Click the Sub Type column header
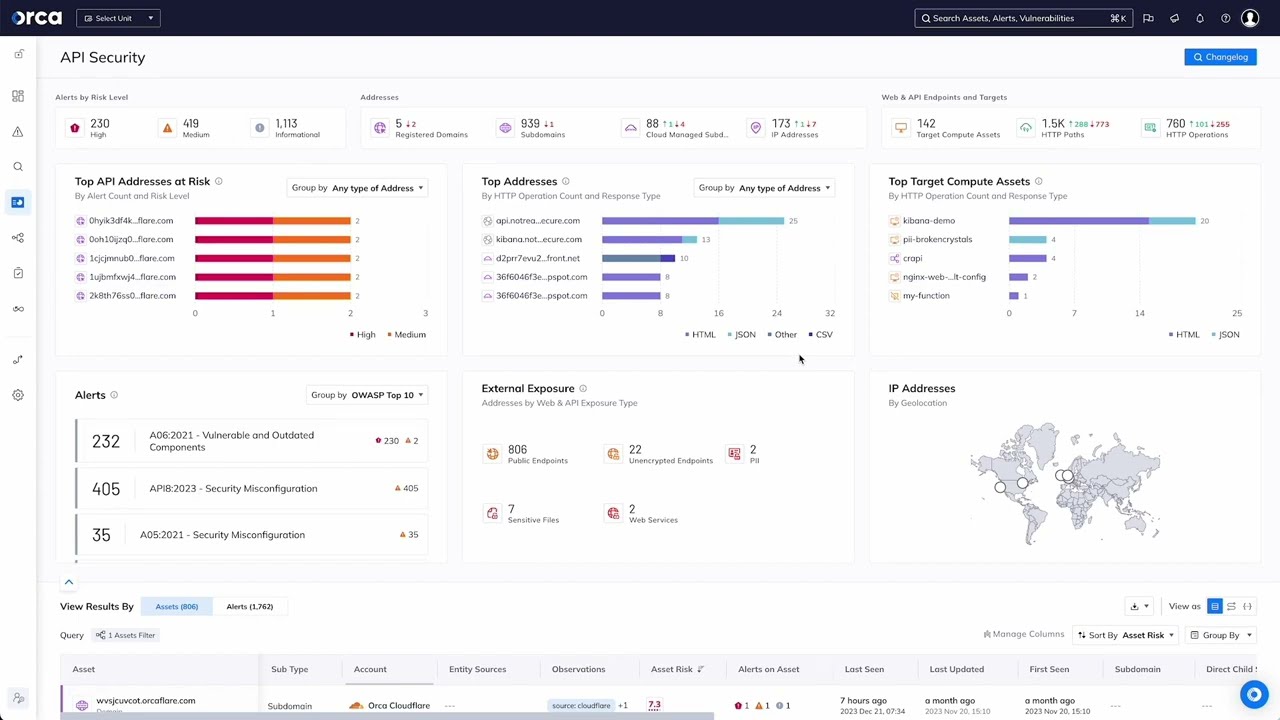 point(289,669)
